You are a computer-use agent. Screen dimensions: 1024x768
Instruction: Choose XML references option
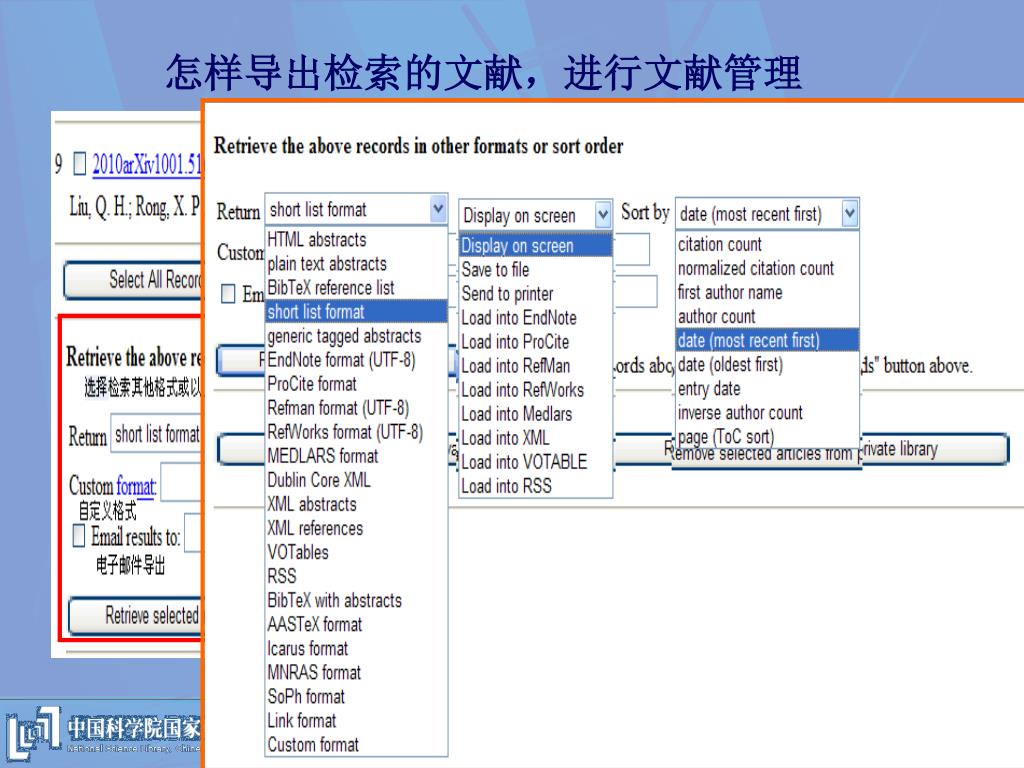click(356, 528)
